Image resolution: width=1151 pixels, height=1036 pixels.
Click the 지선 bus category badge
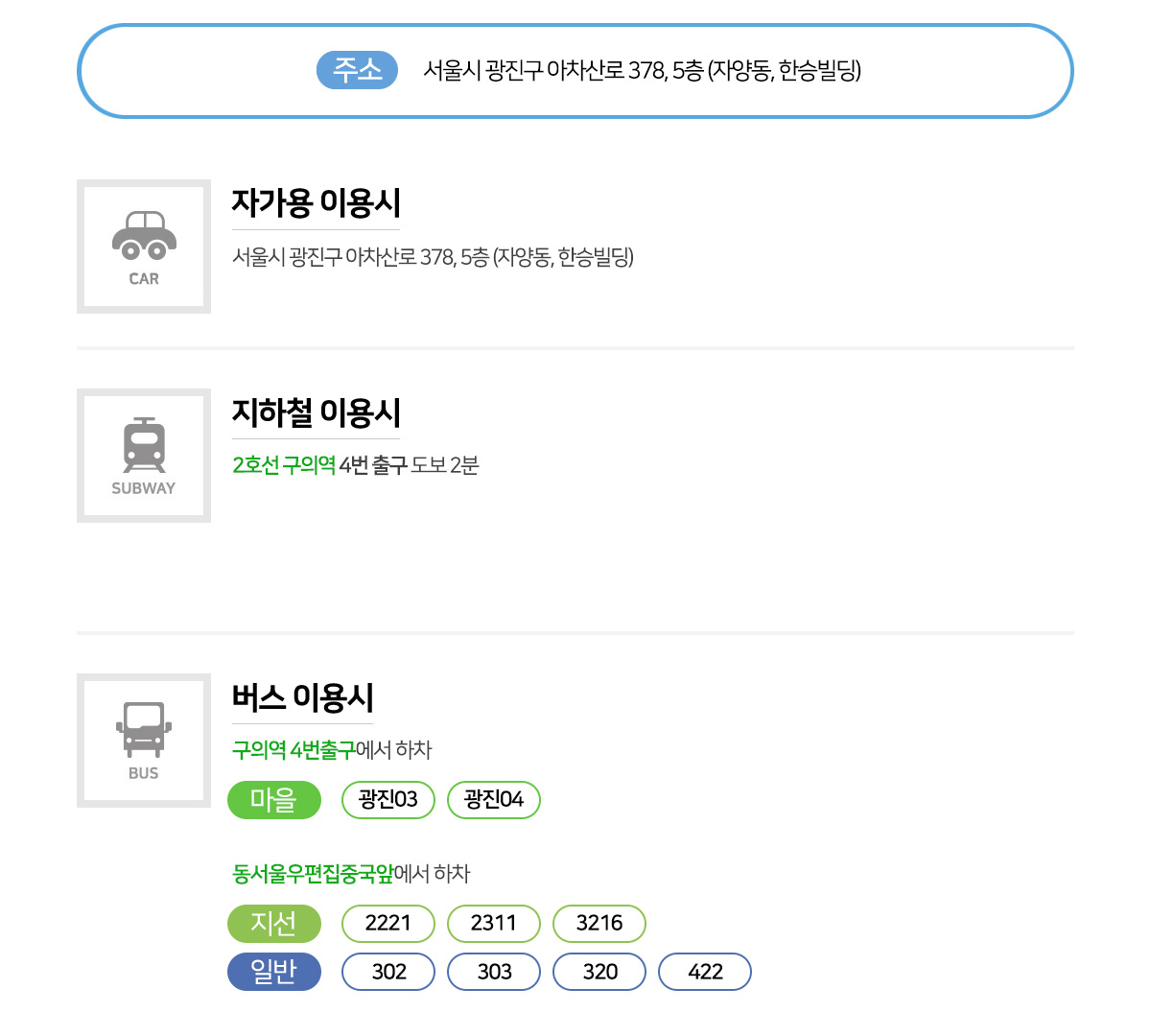[x=274, y=924]
